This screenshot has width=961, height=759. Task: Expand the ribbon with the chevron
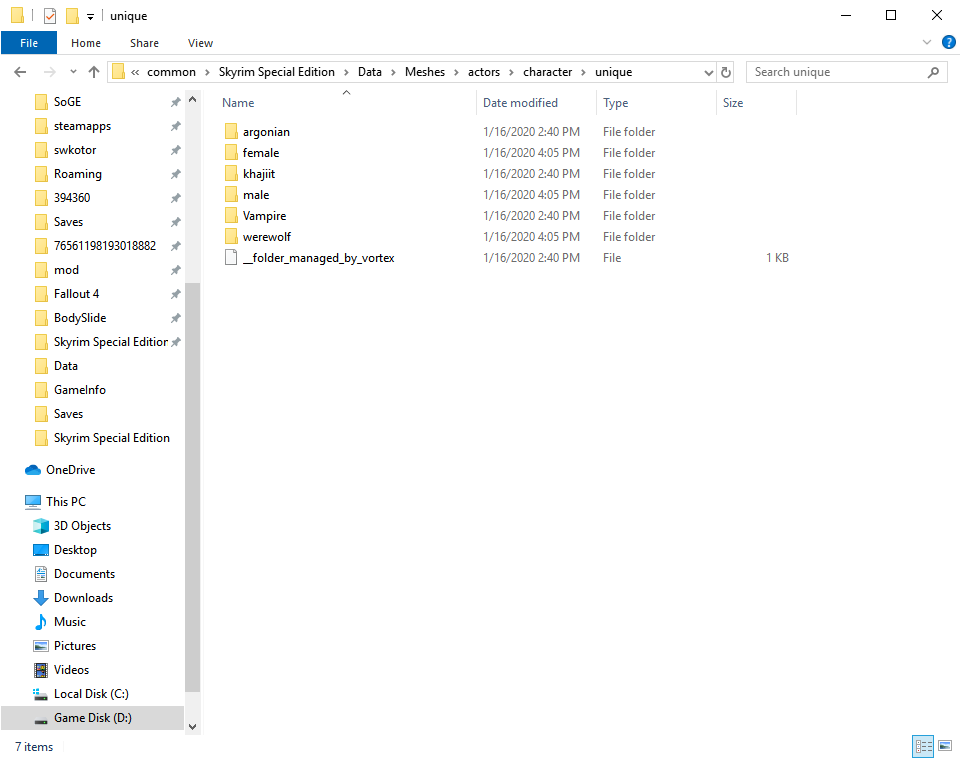pos(927,42)
